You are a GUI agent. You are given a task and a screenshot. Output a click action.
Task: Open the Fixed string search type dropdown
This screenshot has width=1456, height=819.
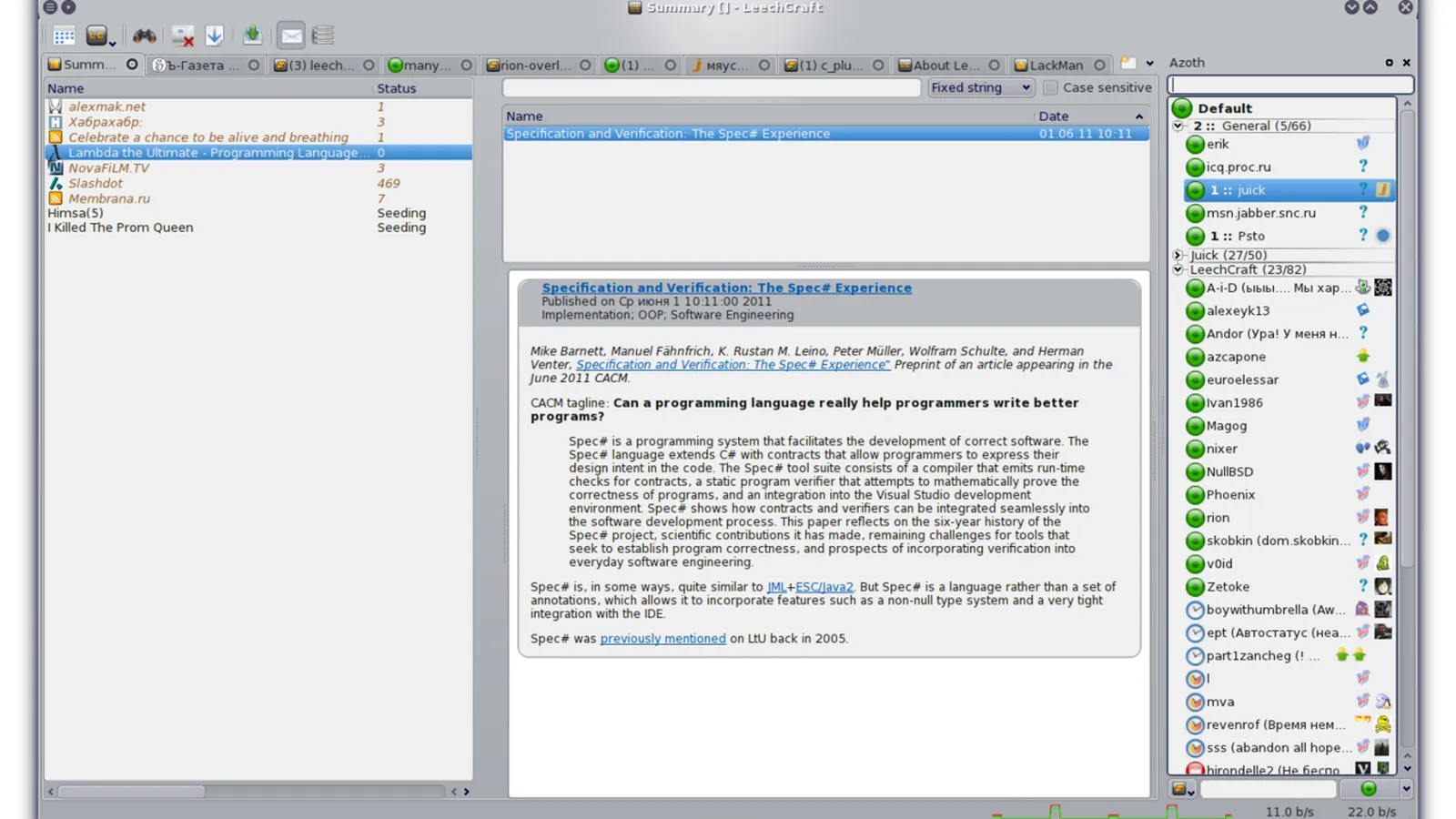tap(980, 87)
